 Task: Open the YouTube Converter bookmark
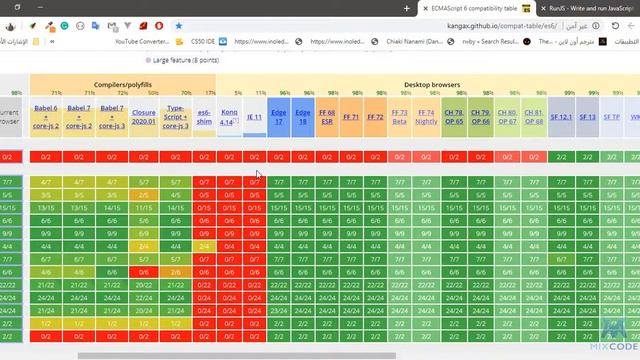(149, 42)
